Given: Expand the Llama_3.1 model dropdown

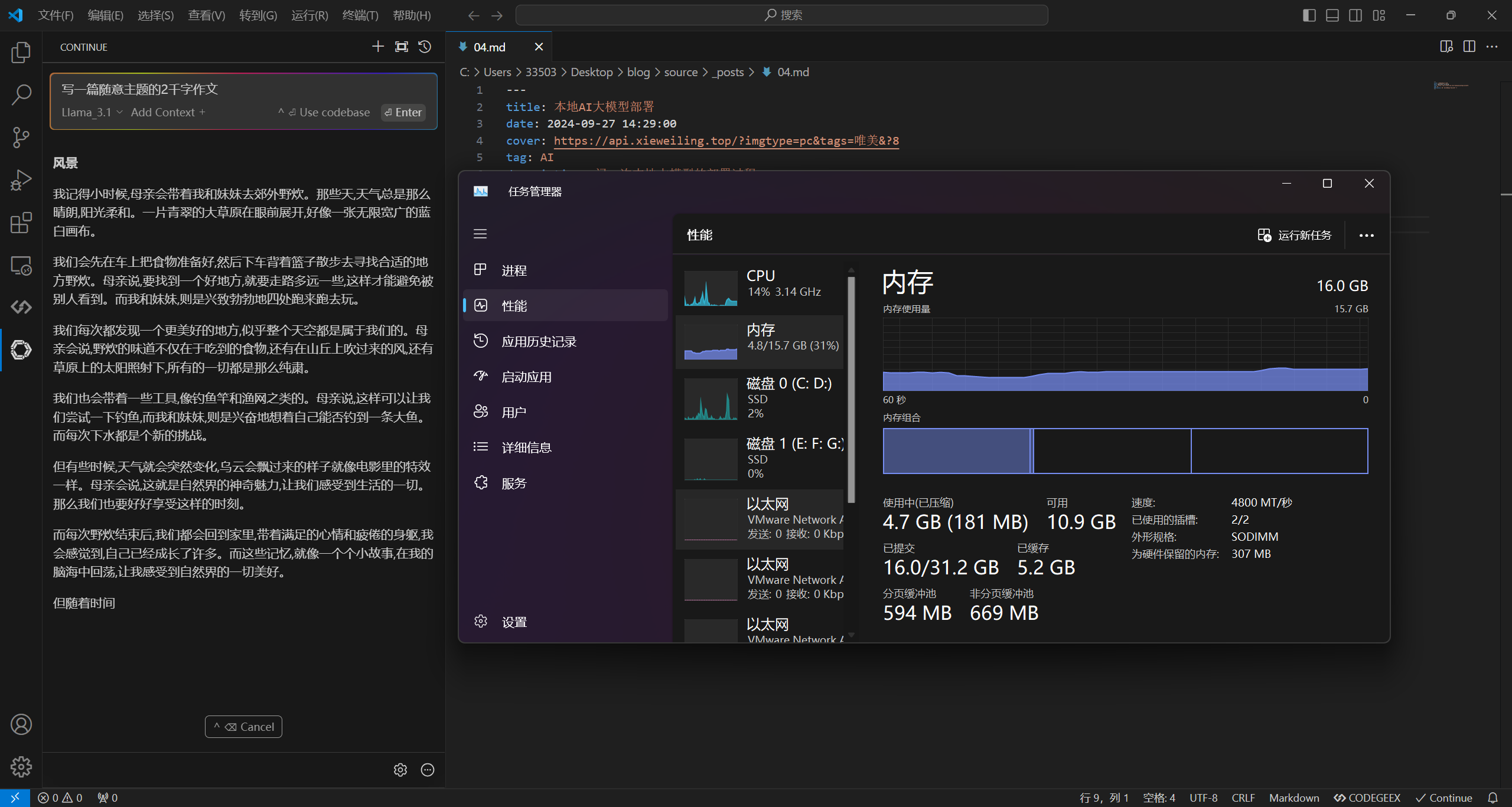Looking at the screenshot, I should (x=92, y=112).
